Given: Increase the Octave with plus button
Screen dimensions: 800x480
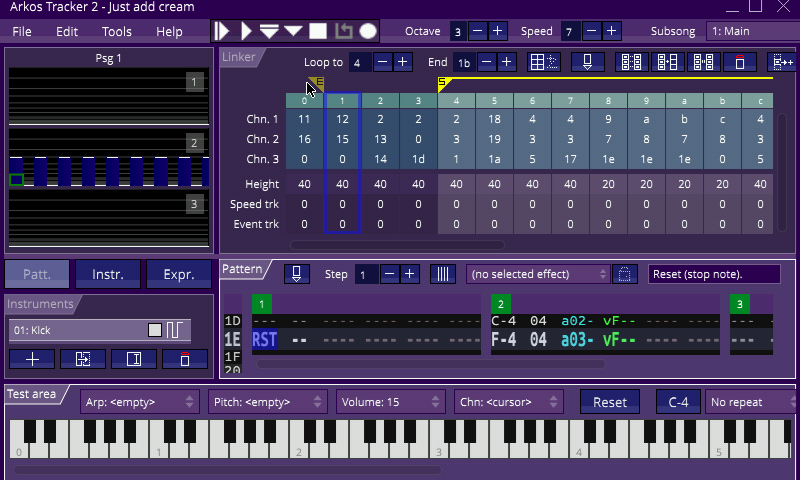Looking at the screenshot, I should [x=498, y=31].
